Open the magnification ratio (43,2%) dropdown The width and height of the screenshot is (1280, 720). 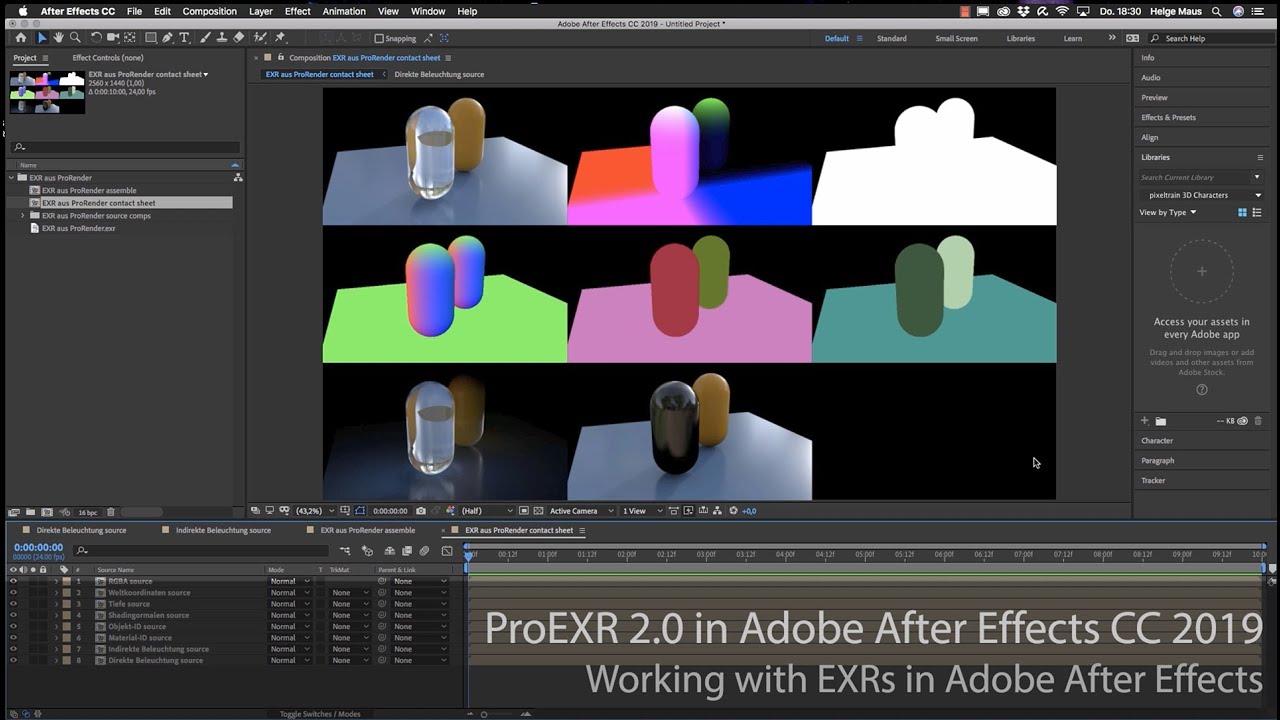(x=316, y=511)
